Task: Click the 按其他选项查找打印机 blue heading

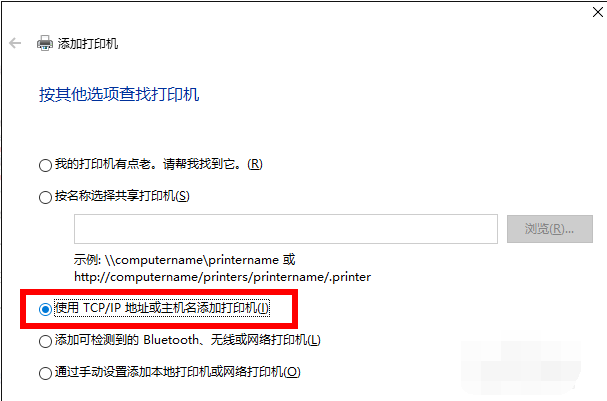Action: [119, 94]
